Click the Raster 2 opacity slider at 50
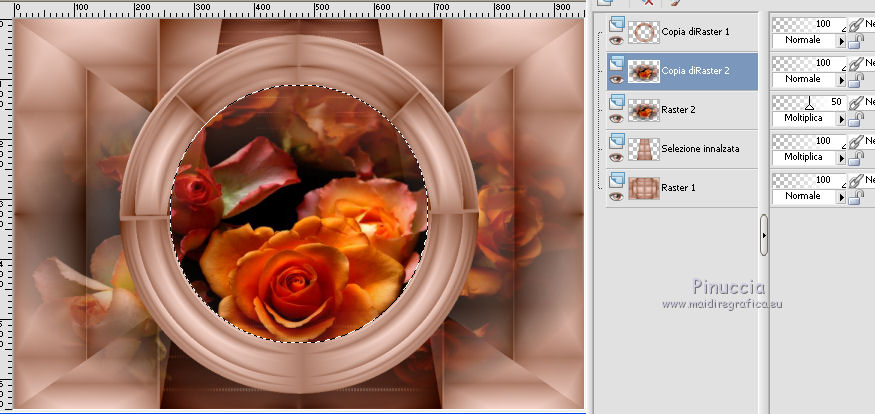The image size is (875, 414). click(x=809, y=102)
